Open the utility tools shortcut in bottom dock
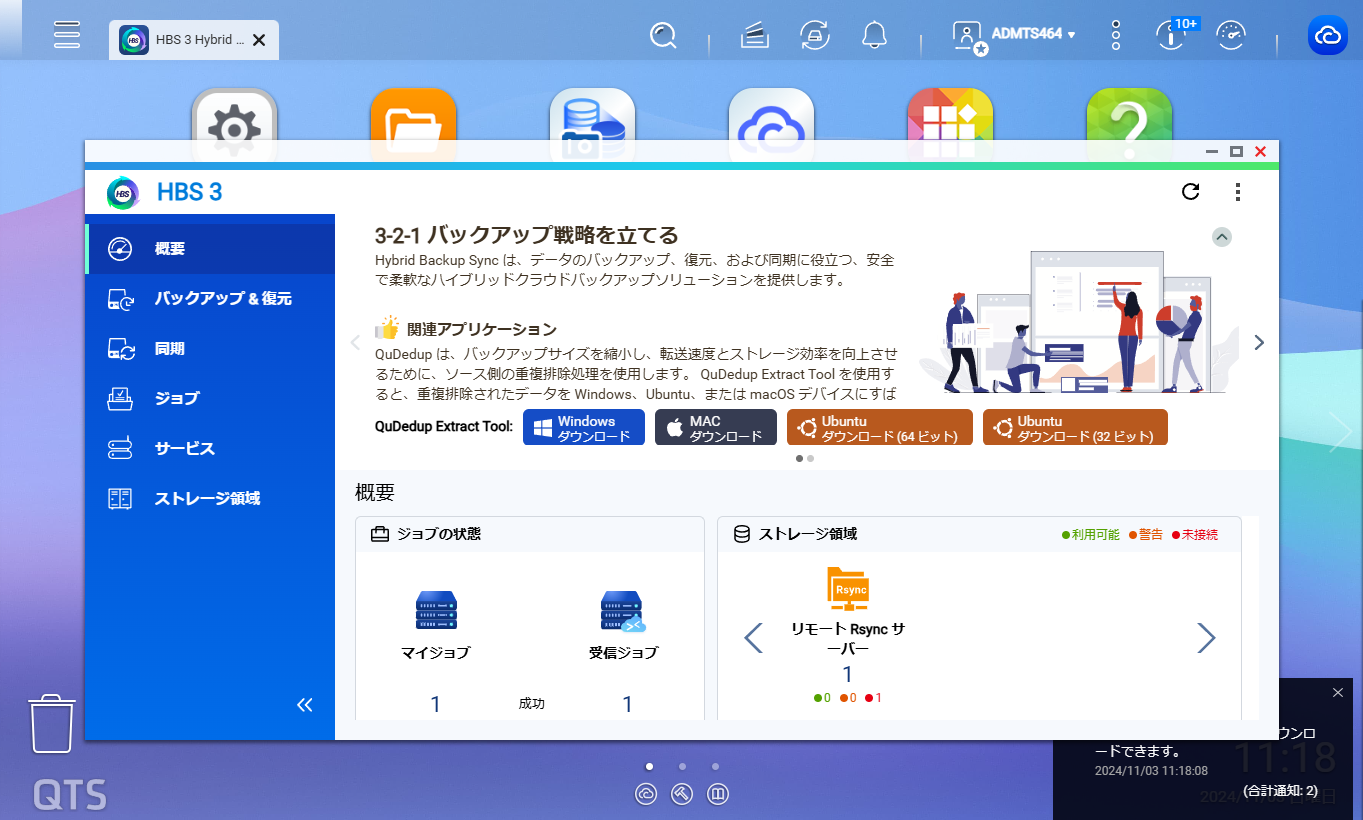This screenshot has width=1363, height=820. pyautogui.click(x=682, y=794)
